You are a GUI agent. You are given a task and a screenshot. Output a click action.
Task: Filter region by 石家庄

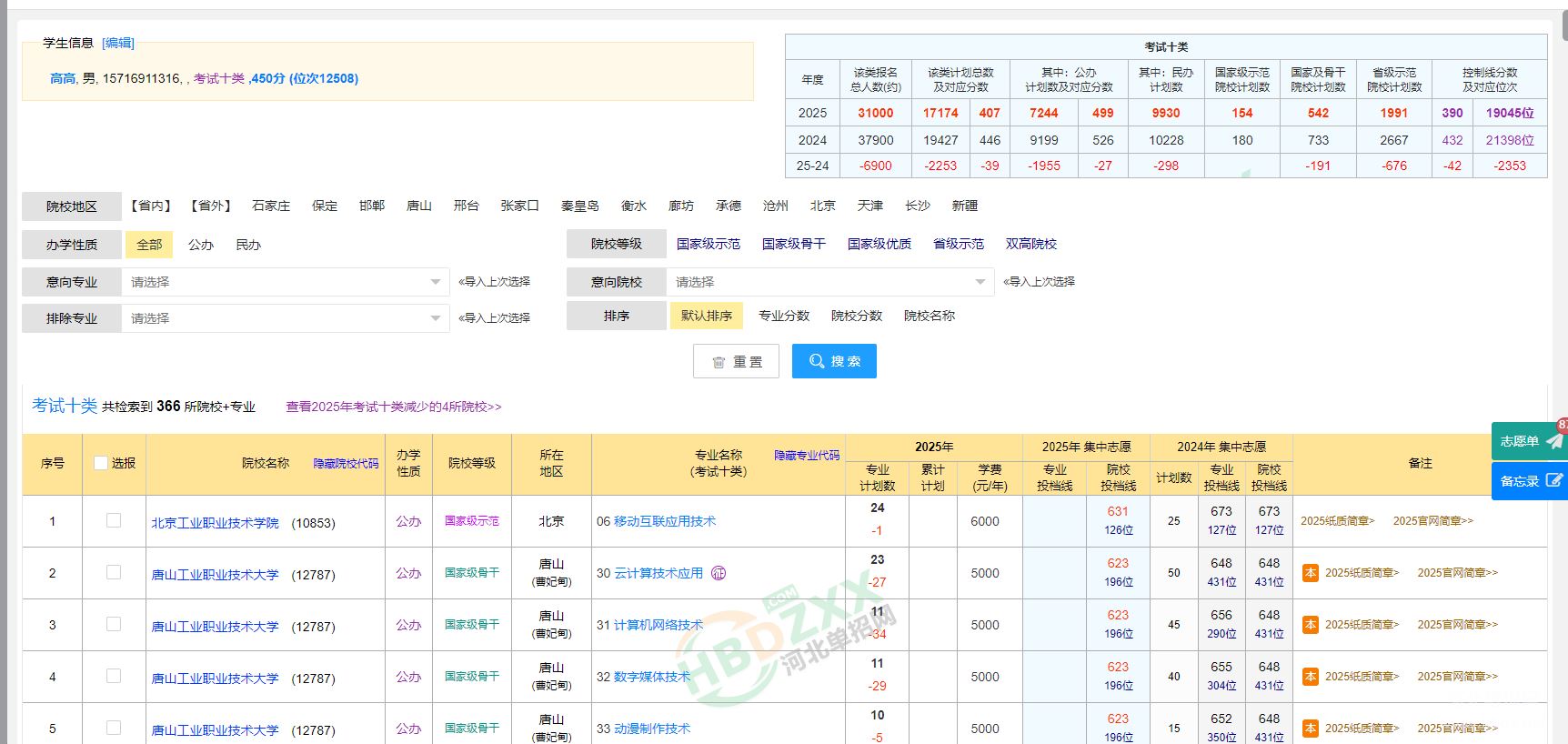[x=271, y=206]
